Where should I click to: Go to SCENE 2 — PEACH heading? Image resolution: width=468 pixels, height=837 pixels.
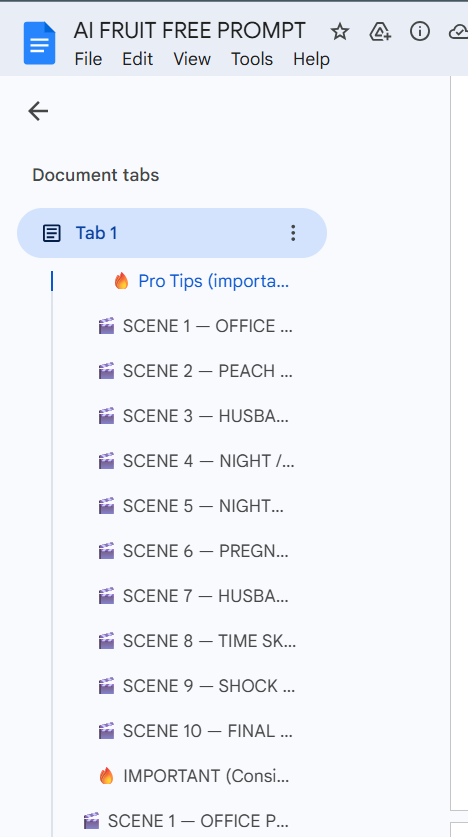196,371
